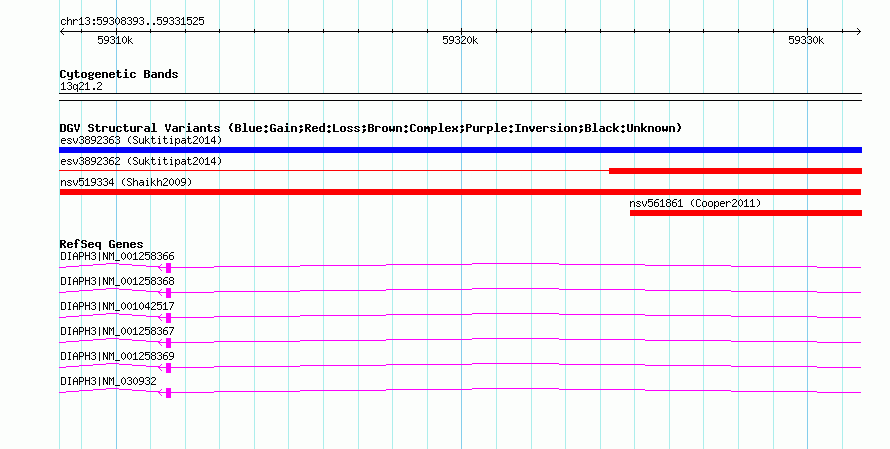This screenshot has height=449, width=890.
Task: Click the red nsv561861 loss bar
Action: tap(746, 213)
